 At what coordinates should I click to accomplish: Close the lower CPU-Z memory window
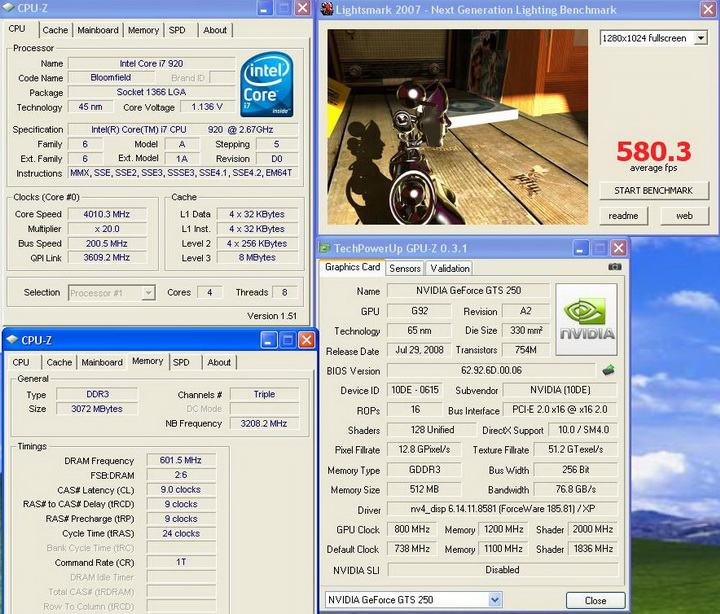pos(306,340)
